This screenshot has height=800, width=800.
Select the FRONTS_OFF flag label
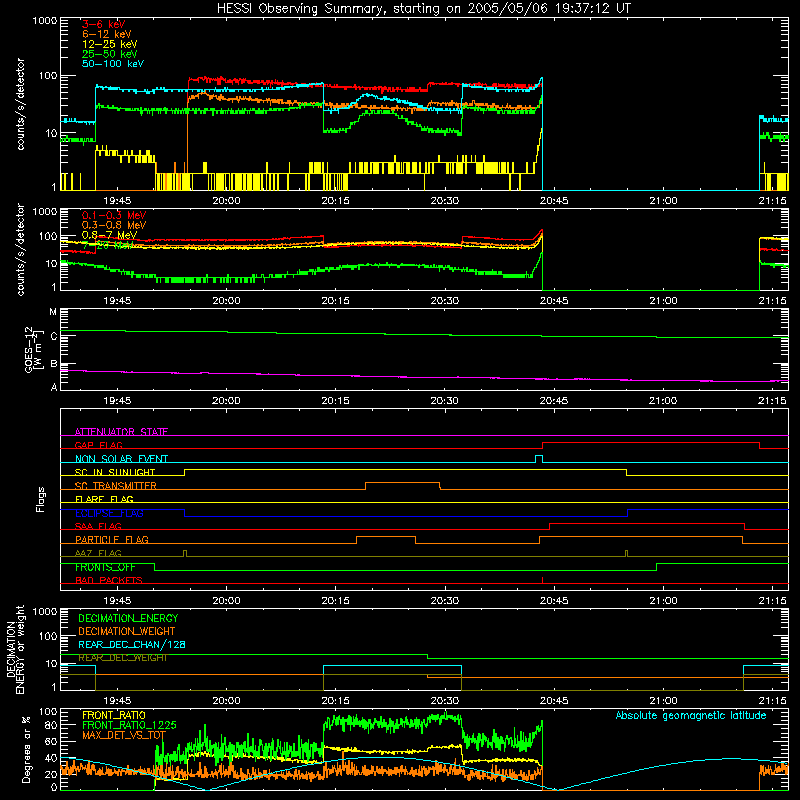click(105, 567)
